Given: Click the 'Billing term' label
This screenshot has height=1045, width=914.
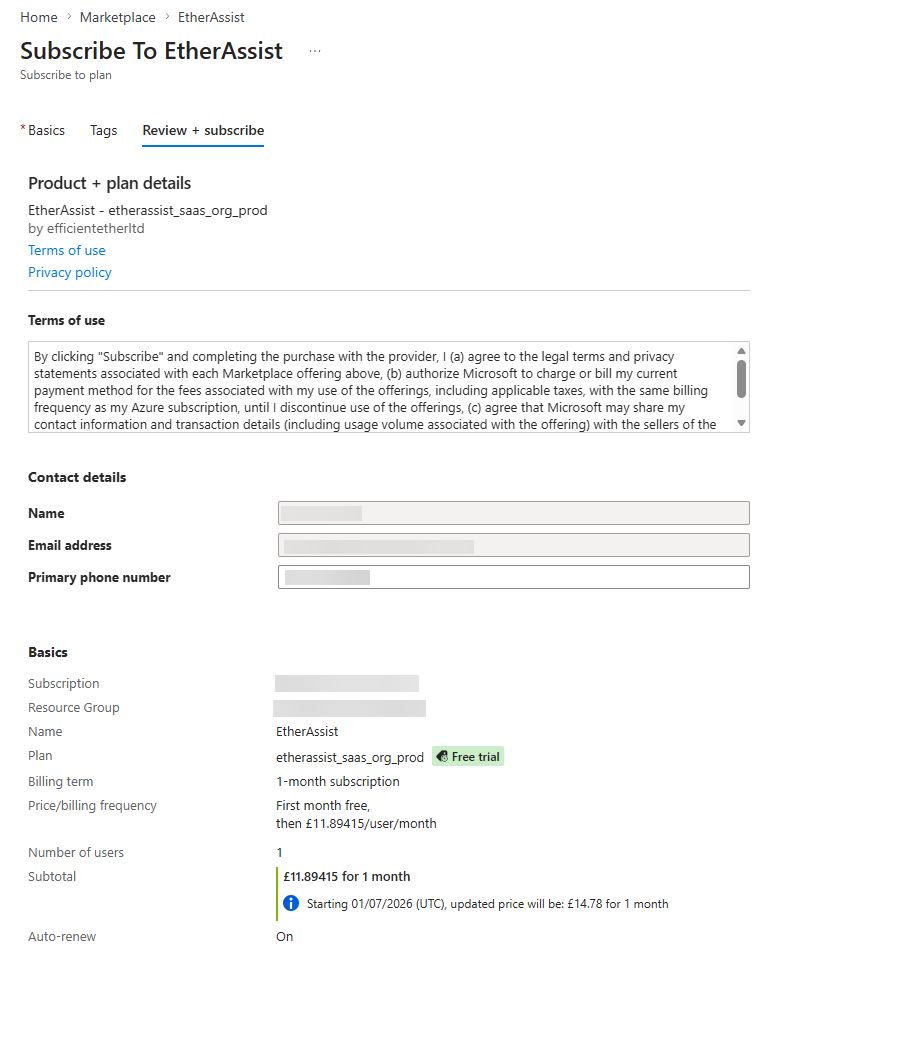Looking at the screenshot, I should pyautogui.click(x=60, y=782).
